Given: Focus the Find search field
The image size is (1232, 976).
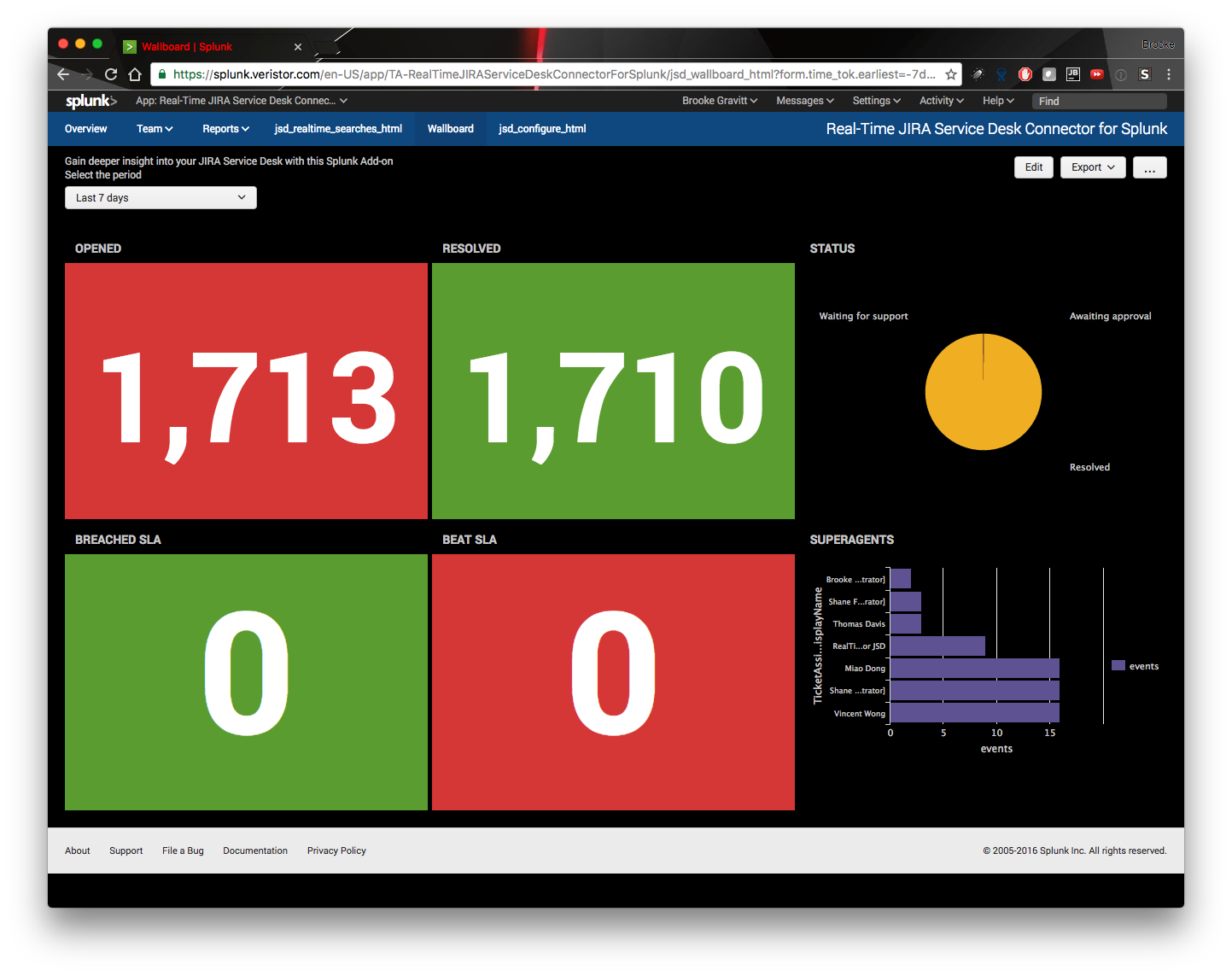Looking at the screenshot, I should pyautogui.click(x=1100, y=101).
